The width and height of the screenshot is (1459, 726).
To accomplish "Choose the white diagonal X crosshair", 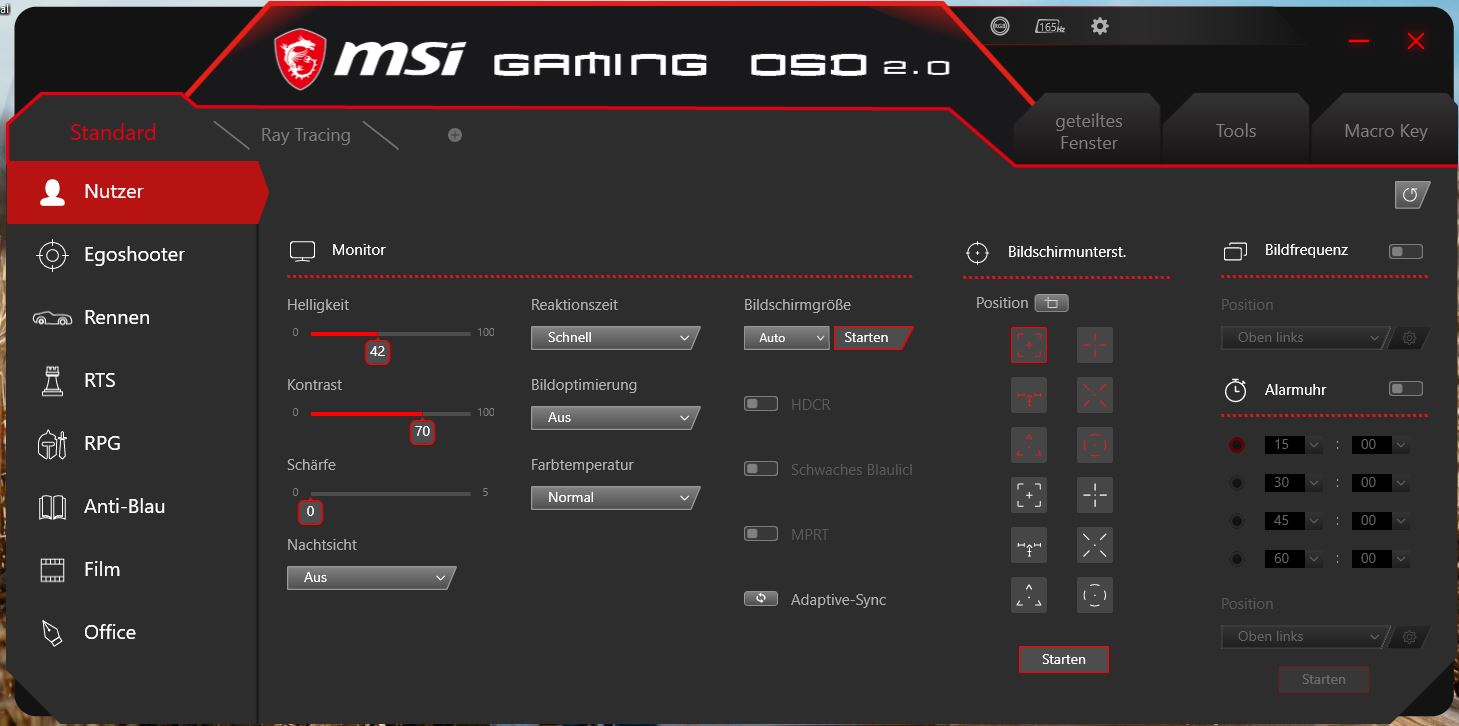I will coord(1095,545).
